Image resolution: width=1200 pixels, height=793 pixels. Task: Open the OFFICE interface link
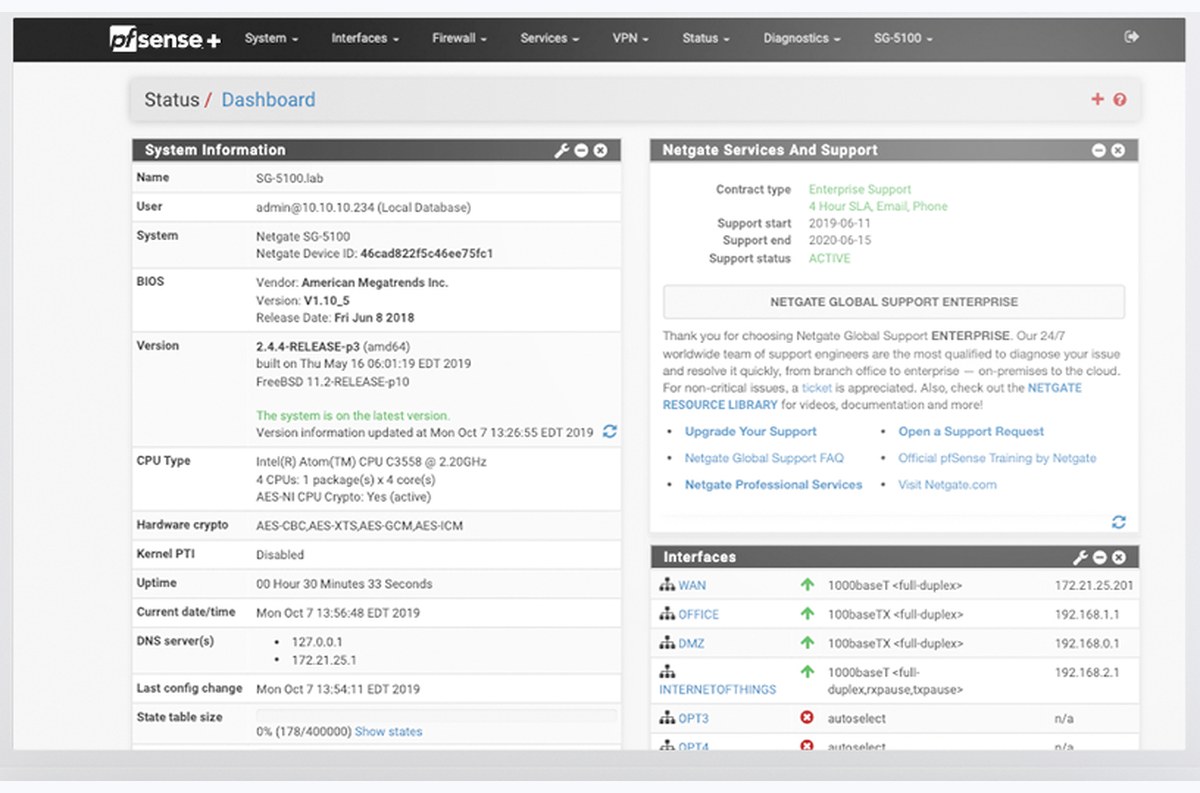coord(699,615)
